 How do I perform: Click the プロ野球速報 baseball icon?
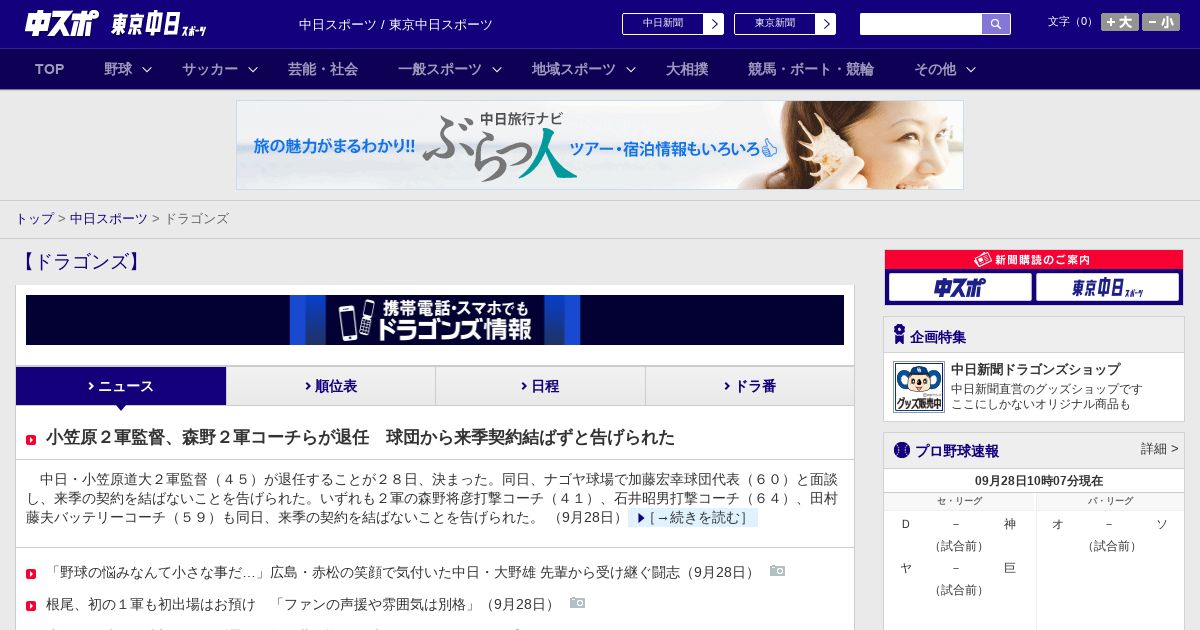coord(902,450)
